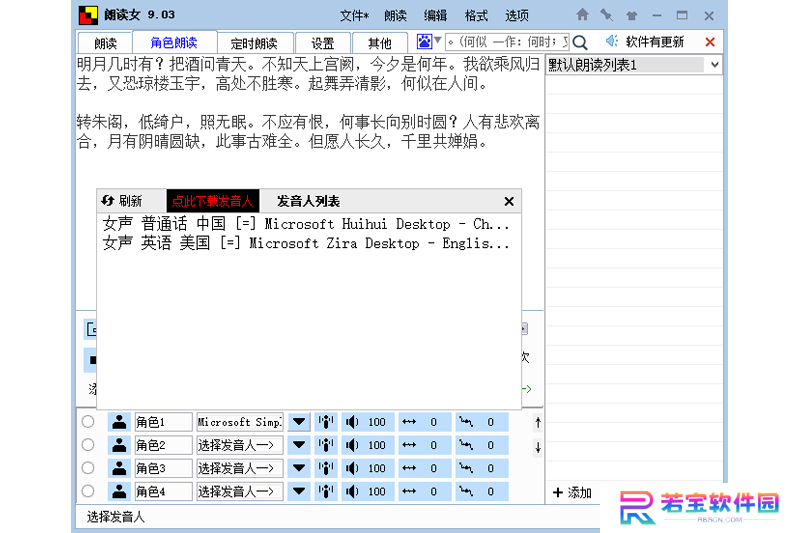Expand the search engine selector arrow
Image resolution: width=800 pixels, height=533 pixels.
pos(438,40)
